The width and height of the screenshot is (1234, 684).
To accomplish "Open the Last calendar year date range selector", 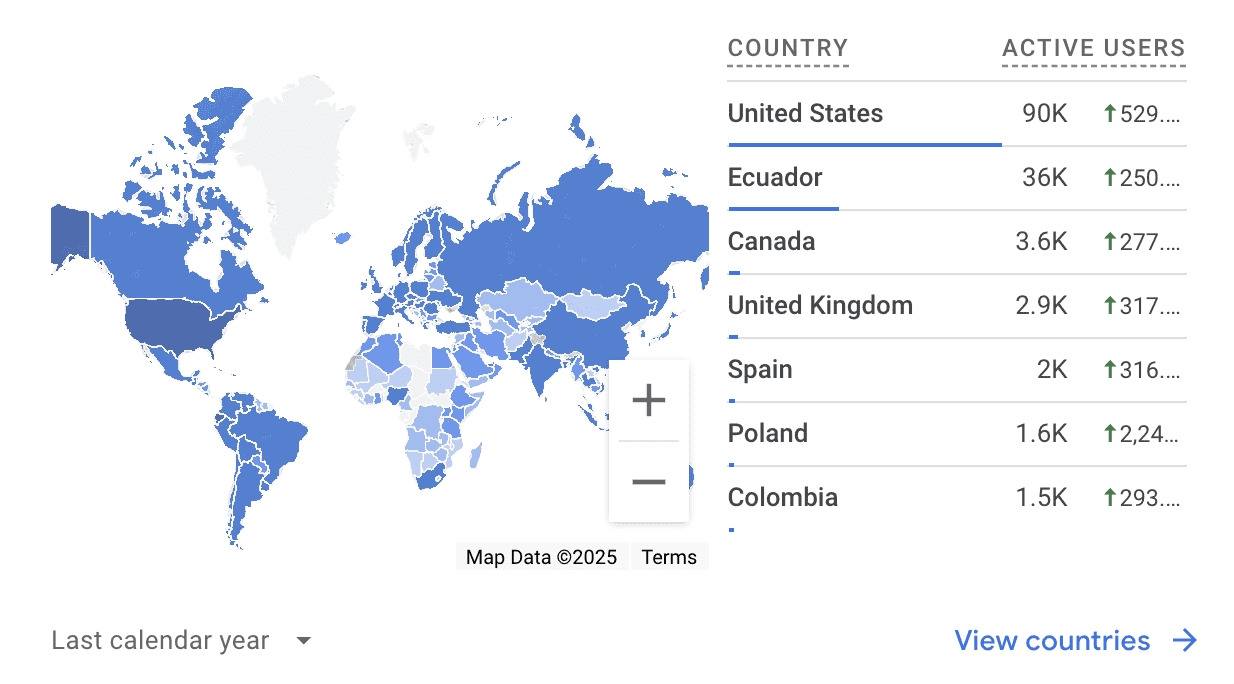I will (160, 640).
